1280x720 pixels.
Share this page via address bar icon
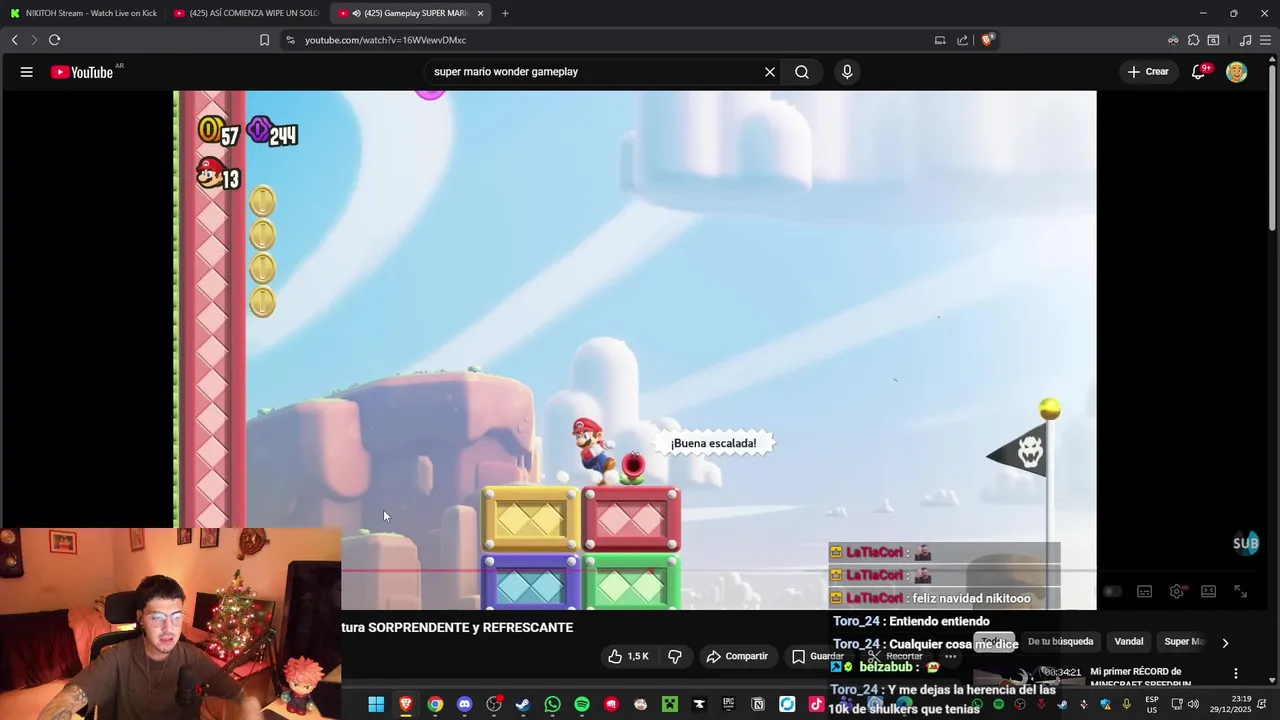pyautogui.click(x=962, y=40)
